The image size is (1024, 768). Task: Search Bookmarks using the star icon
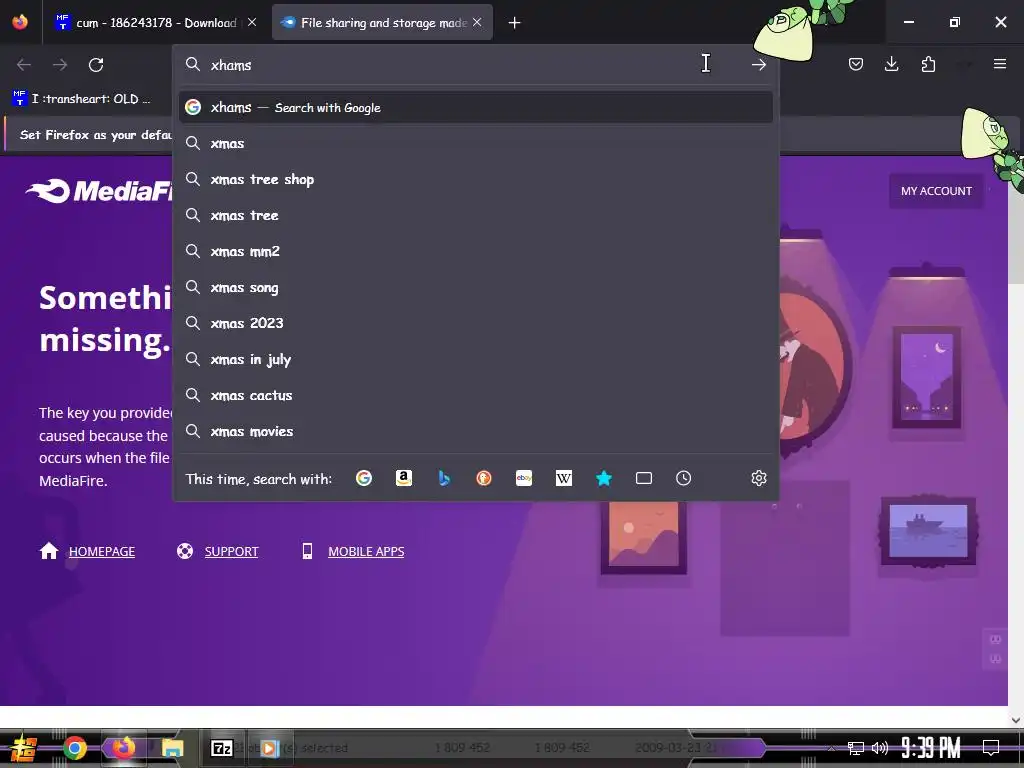[604, 478]
